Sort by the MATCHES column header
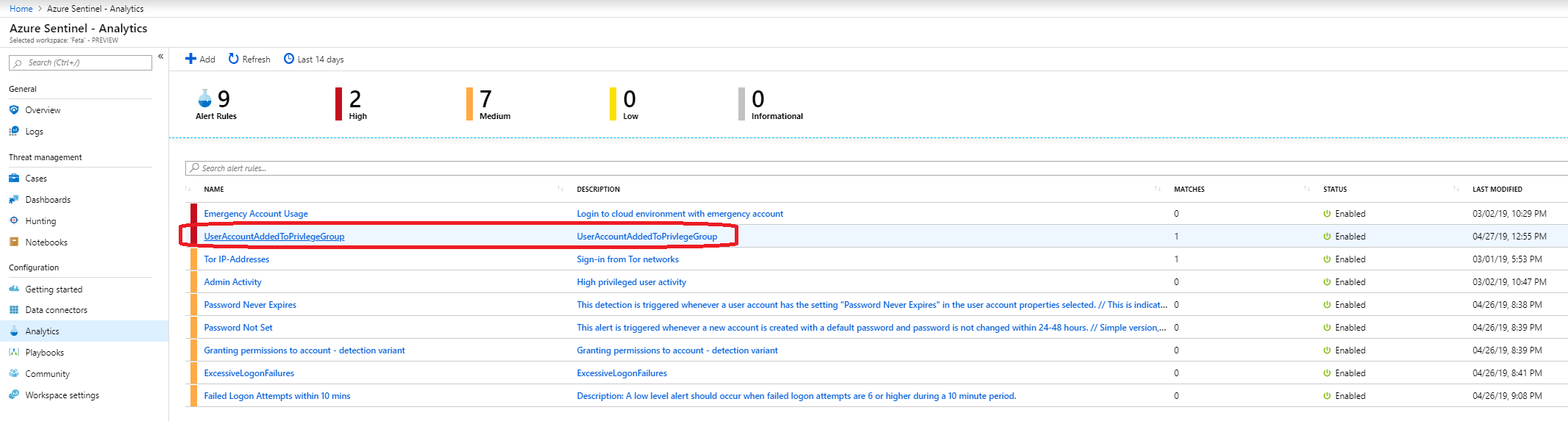 [x=1189, y=190]
